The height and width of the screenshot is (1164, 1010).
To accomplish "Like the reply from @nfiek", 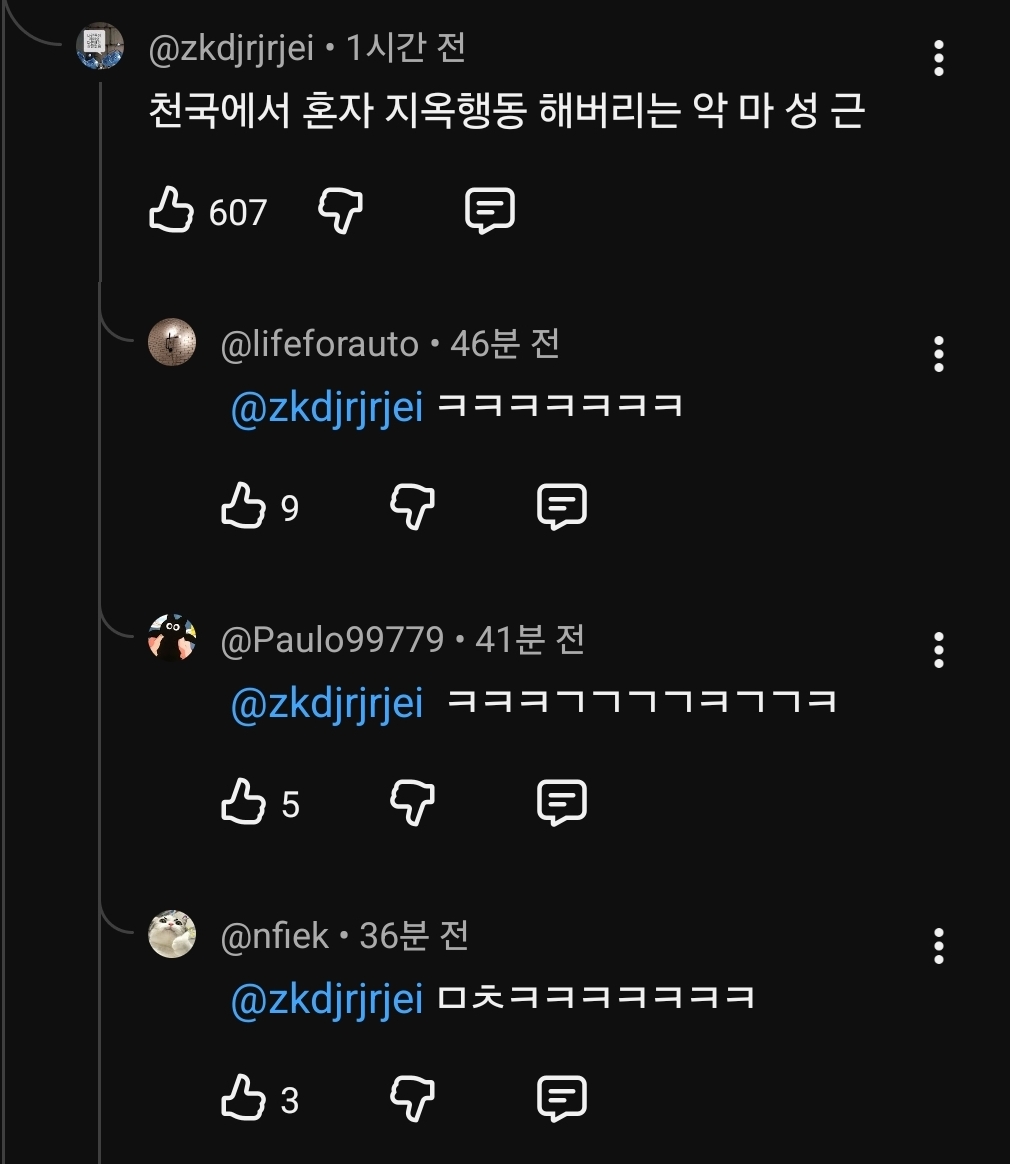I will [243, 1100].
